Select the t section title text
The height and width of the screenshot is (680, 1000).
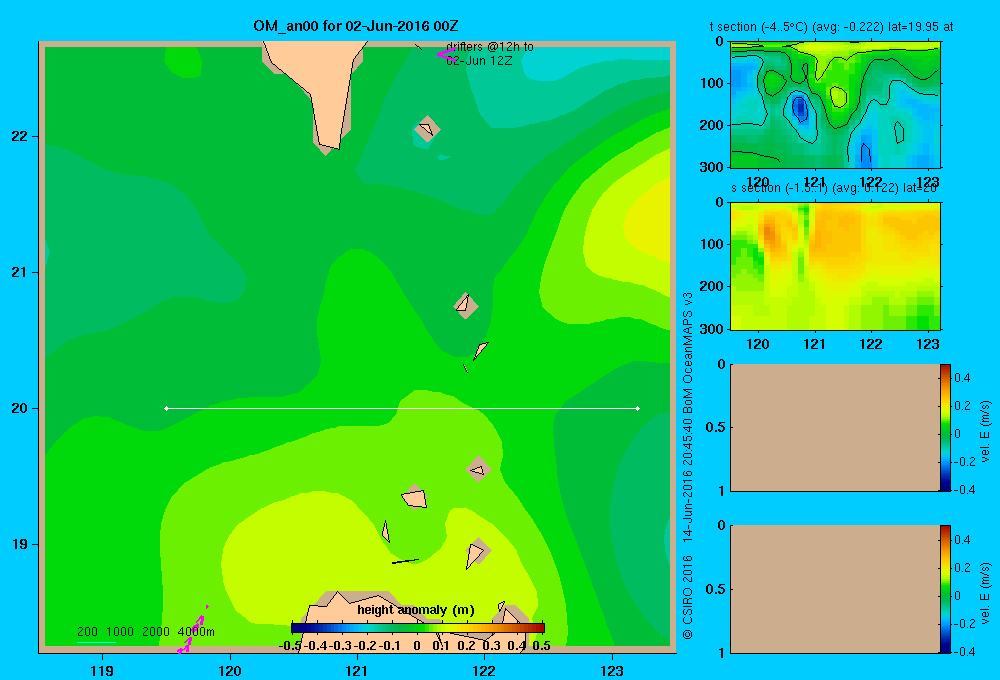coord(832,27)
